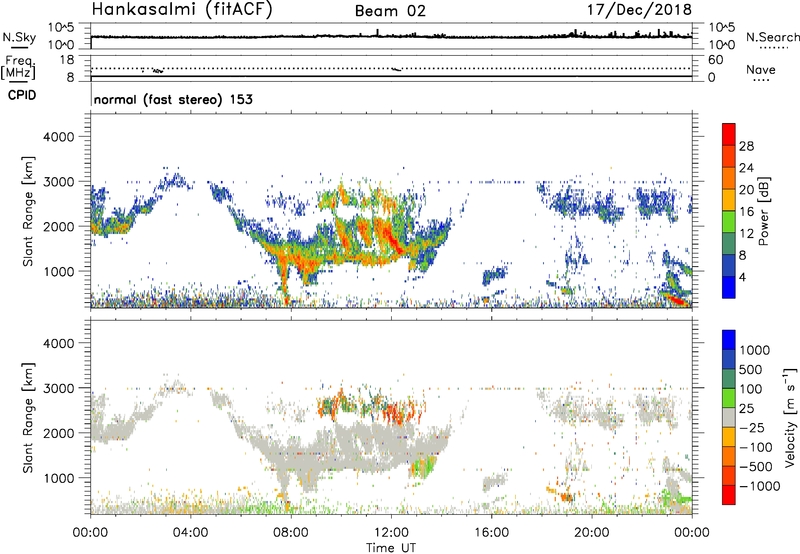Click the Nave legend label

click(761, 69)
